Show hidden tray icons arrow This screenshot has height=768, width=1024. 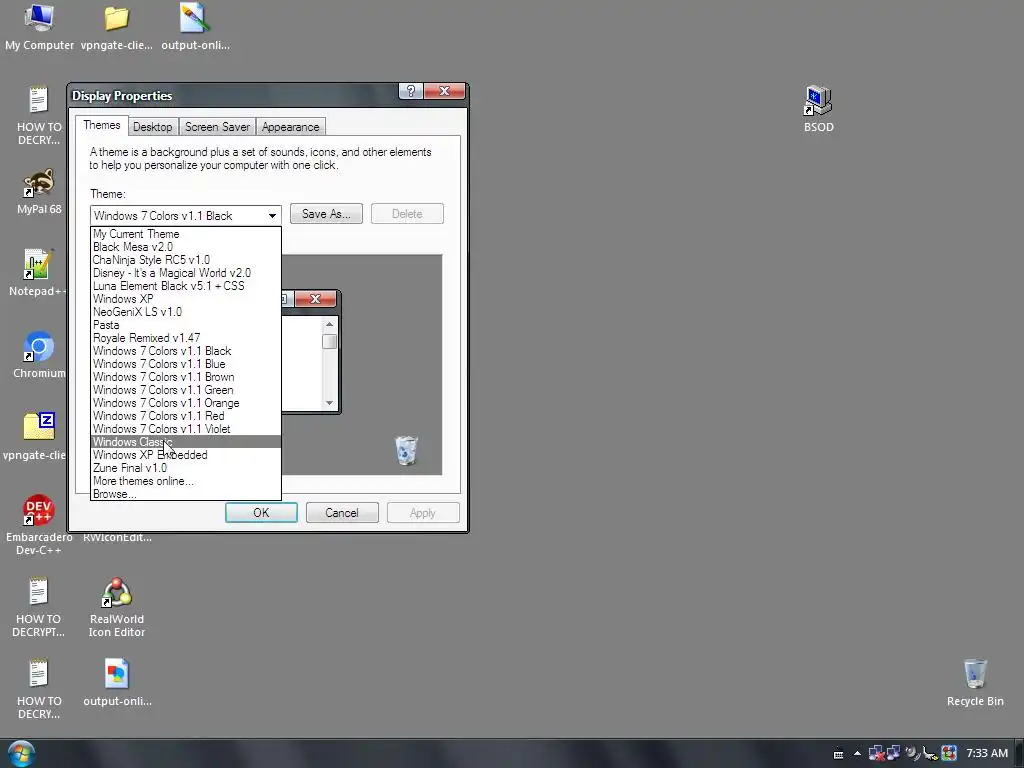coord(857,753)
